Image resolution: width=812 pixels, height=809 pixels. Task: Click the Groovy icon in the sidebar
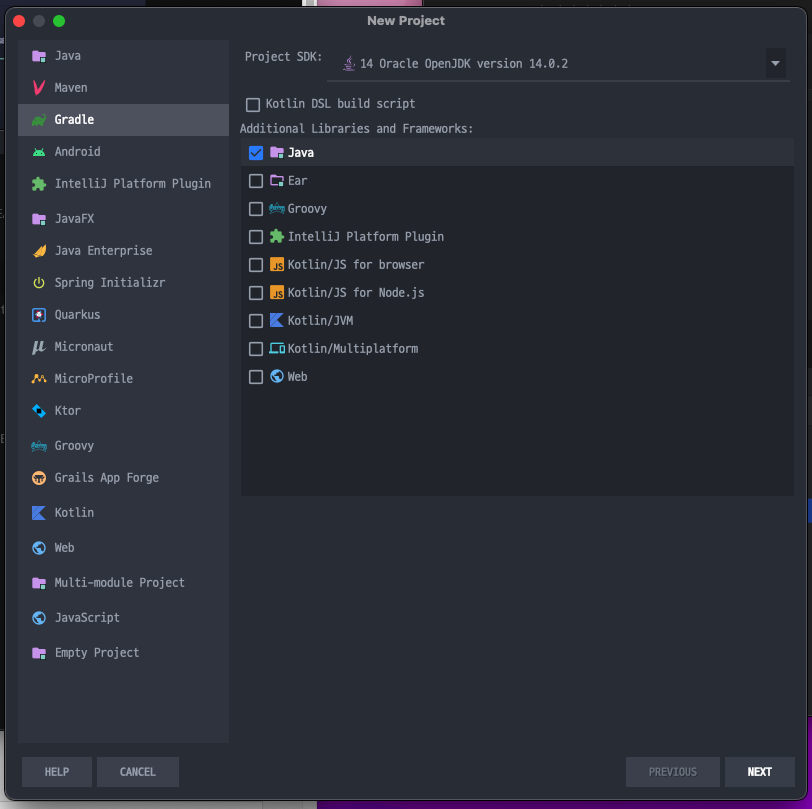pyautogui.click(x=39, y=446)
